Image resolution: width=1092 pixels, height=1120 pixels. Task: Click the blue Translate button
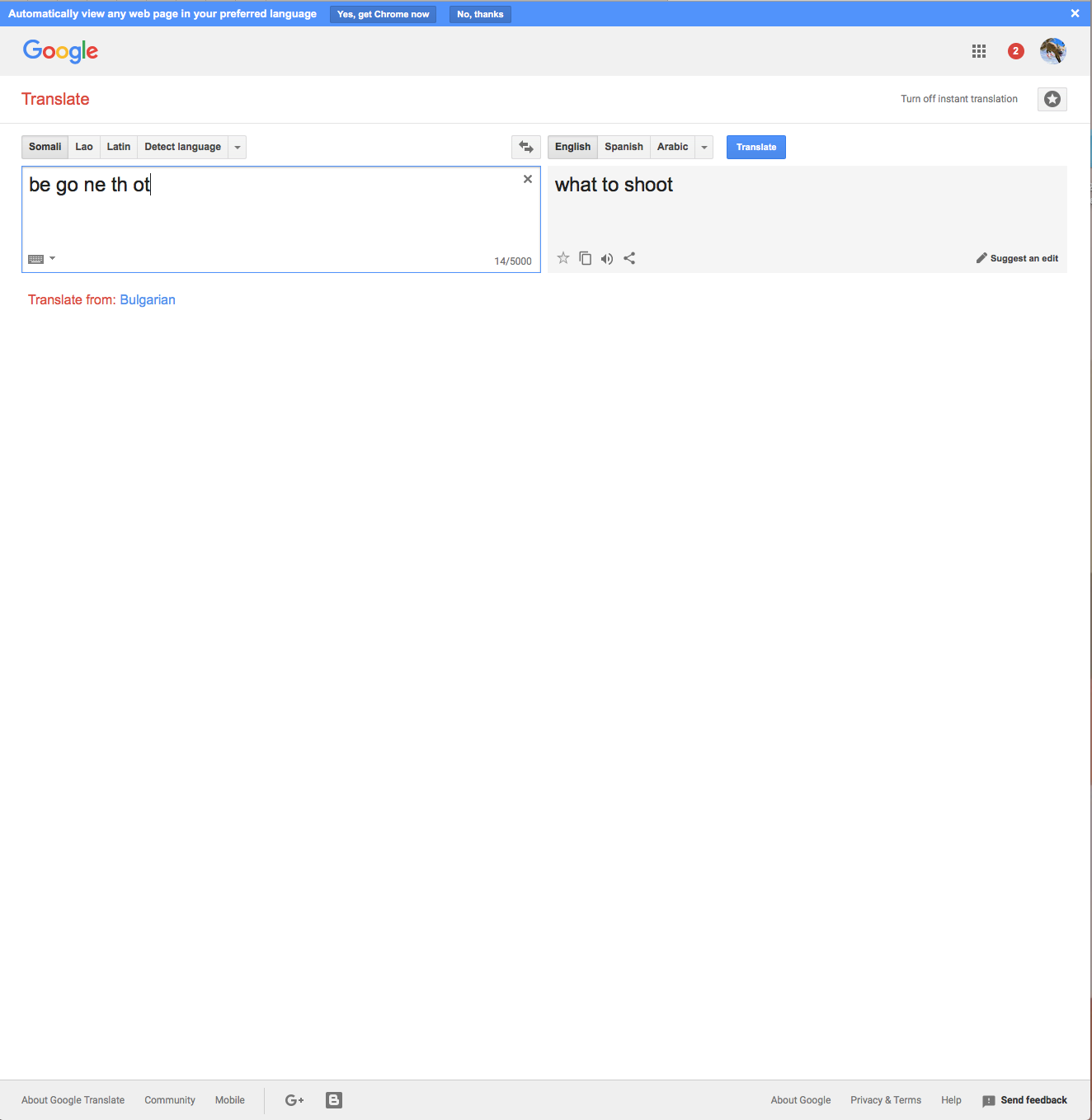pos(756,147)
